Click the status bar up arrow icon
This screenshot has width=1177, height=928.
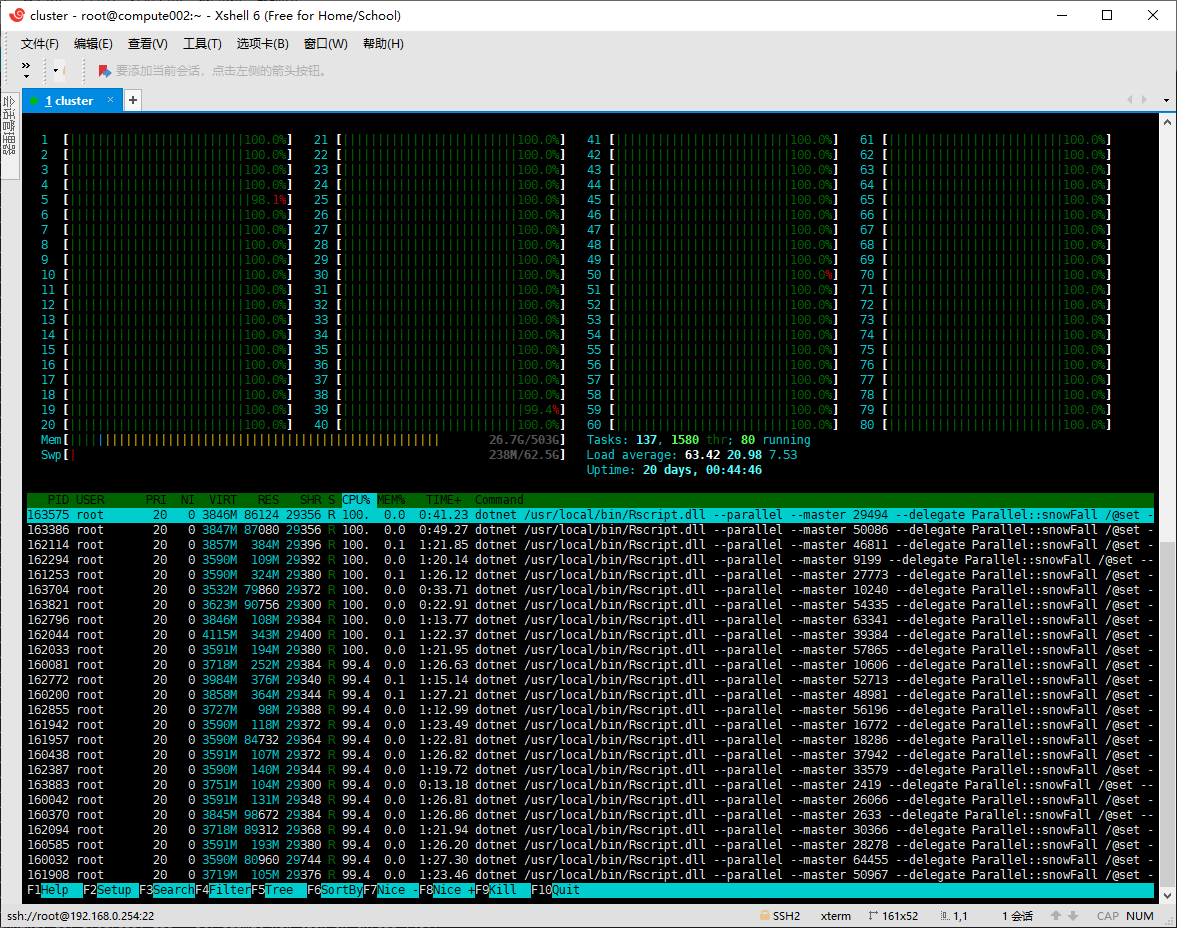click(1055, 915)
